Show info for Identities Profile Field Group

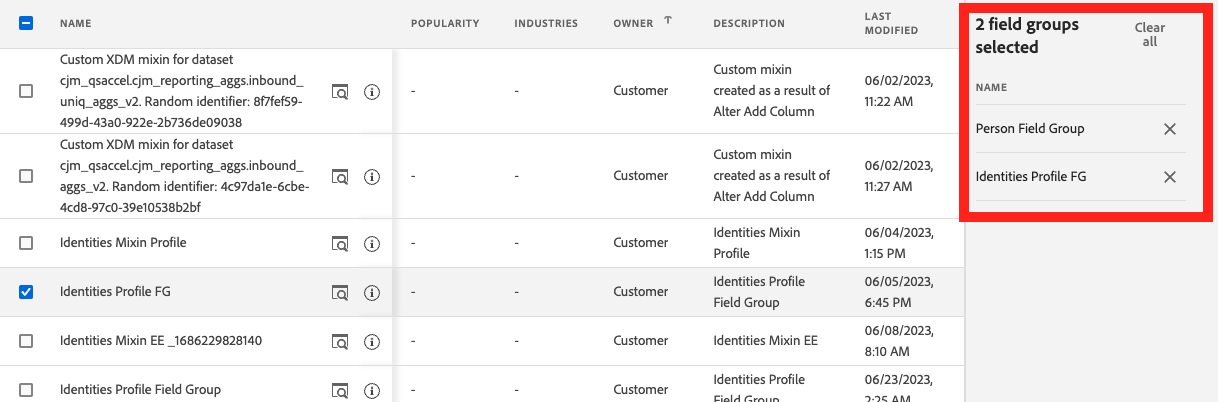point(372,390)
